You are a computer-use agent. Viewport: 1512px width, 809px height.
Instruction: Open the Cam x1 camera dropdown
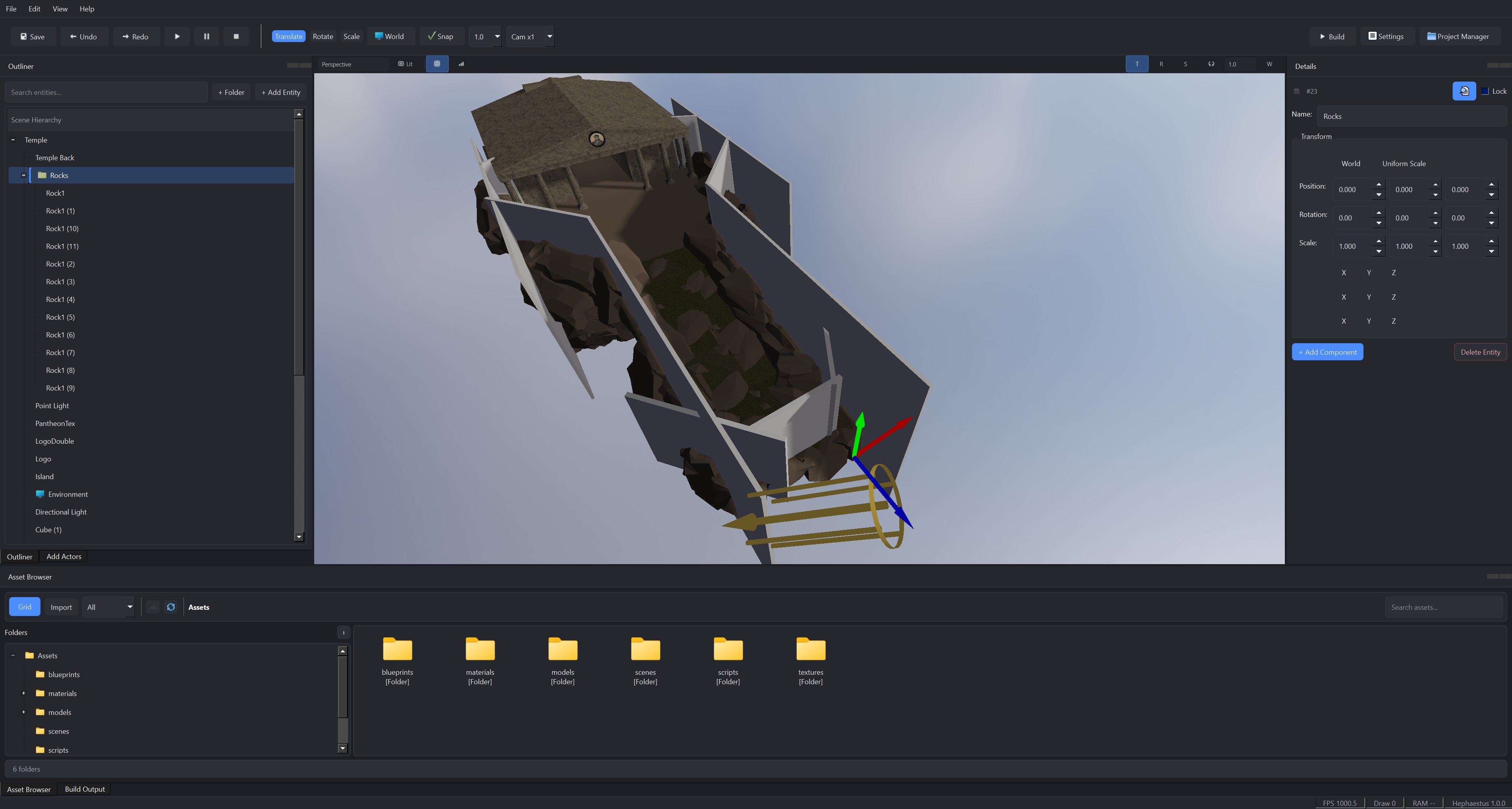point(549,36)
